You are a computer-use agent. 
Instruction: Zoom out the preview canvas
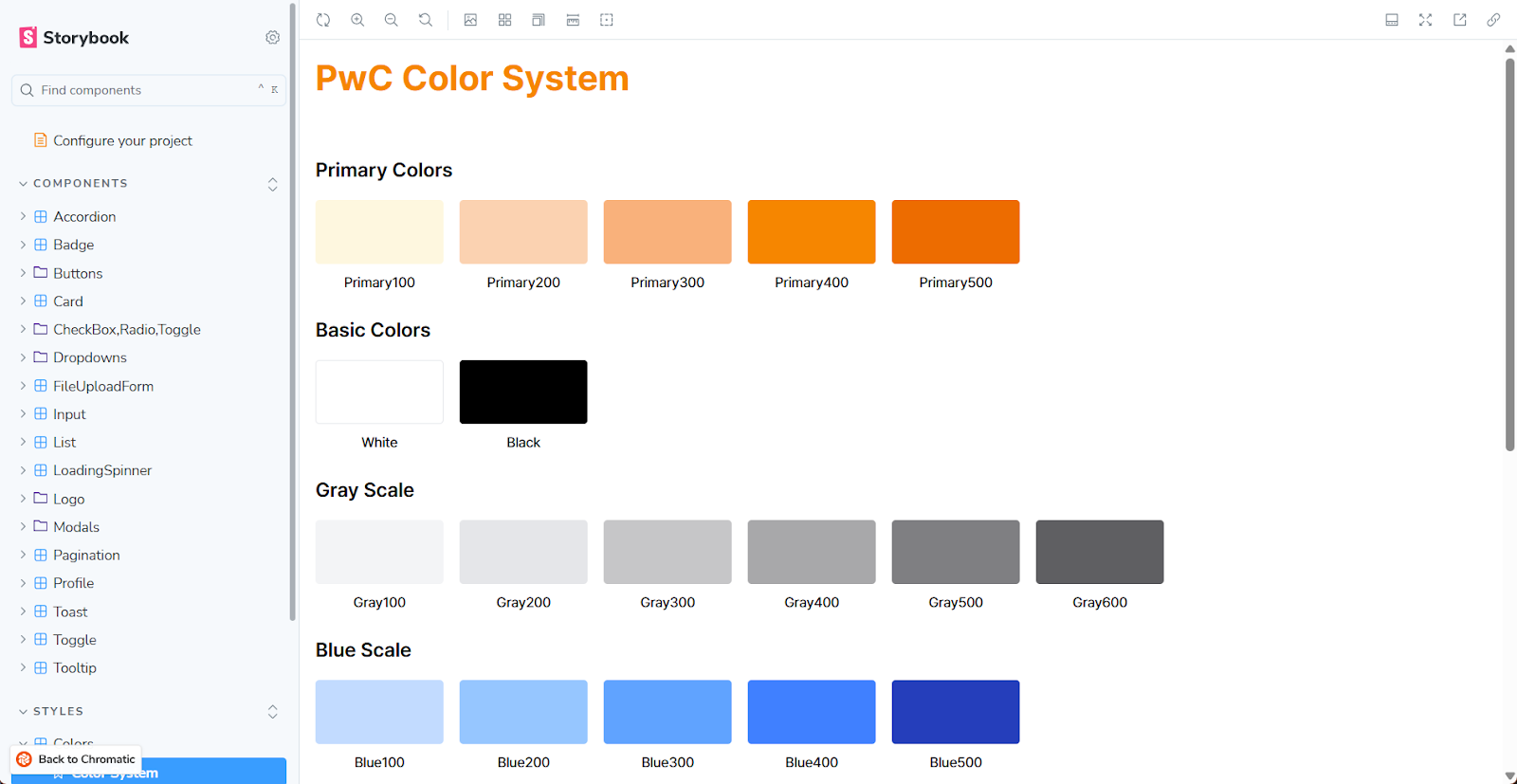pyautogui.click(x=391, y=20)
